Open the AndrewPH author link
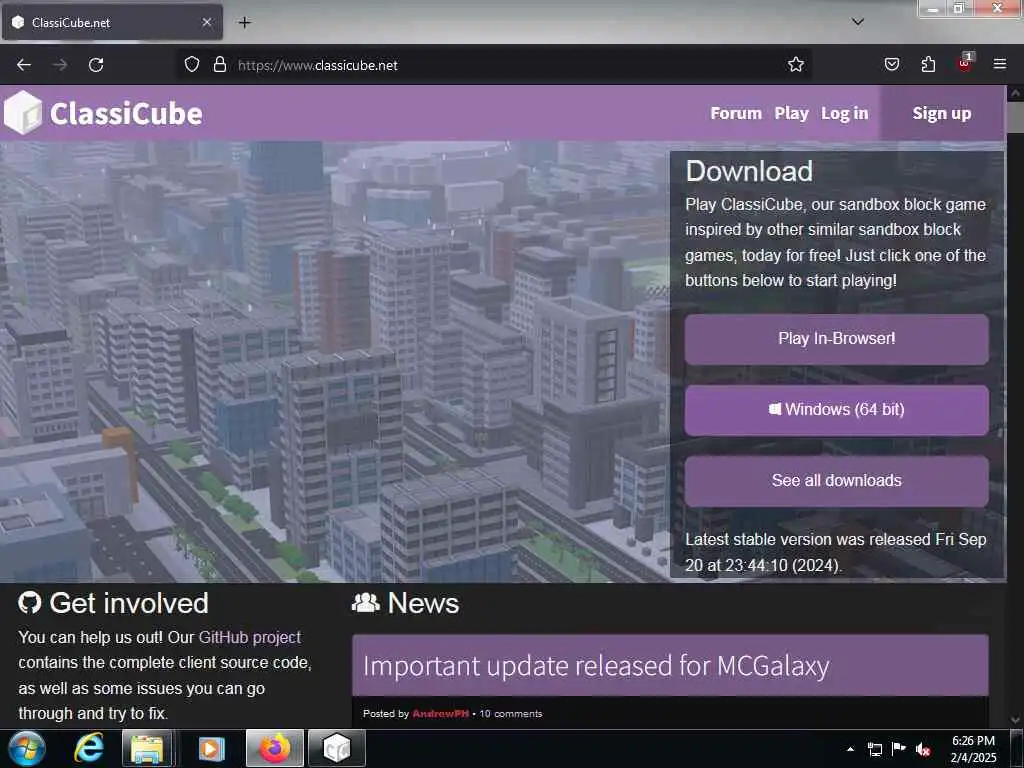Image resolution: width=1024 pixels, height=768 pixels. pyautogui.click(x=440, y=714)
